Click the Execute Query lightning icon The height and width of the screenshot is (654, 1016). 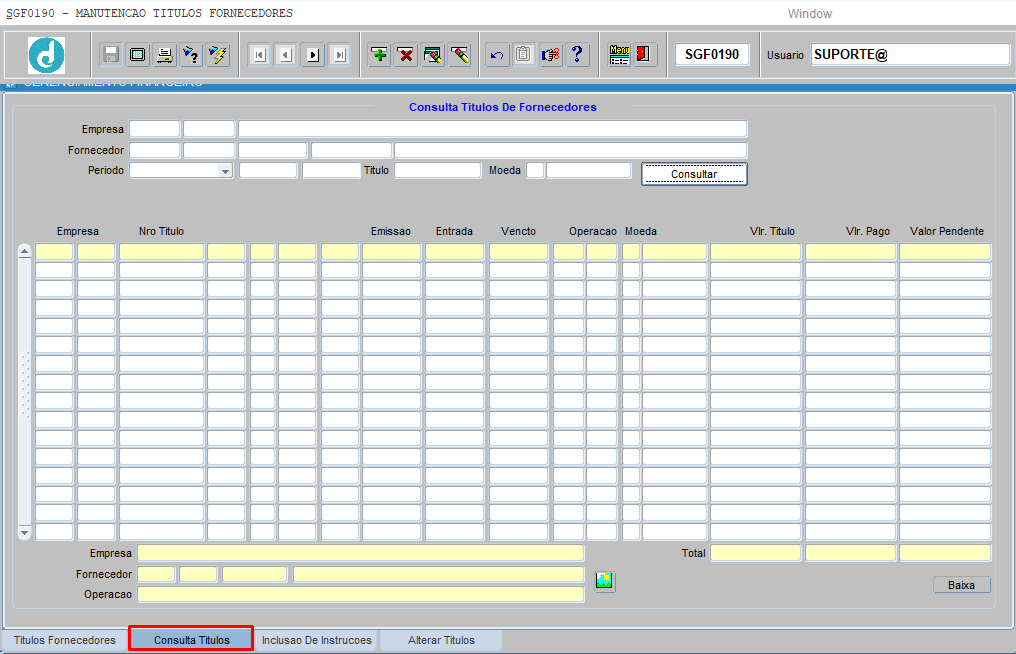pyautogui.click(x=218, y=54)
